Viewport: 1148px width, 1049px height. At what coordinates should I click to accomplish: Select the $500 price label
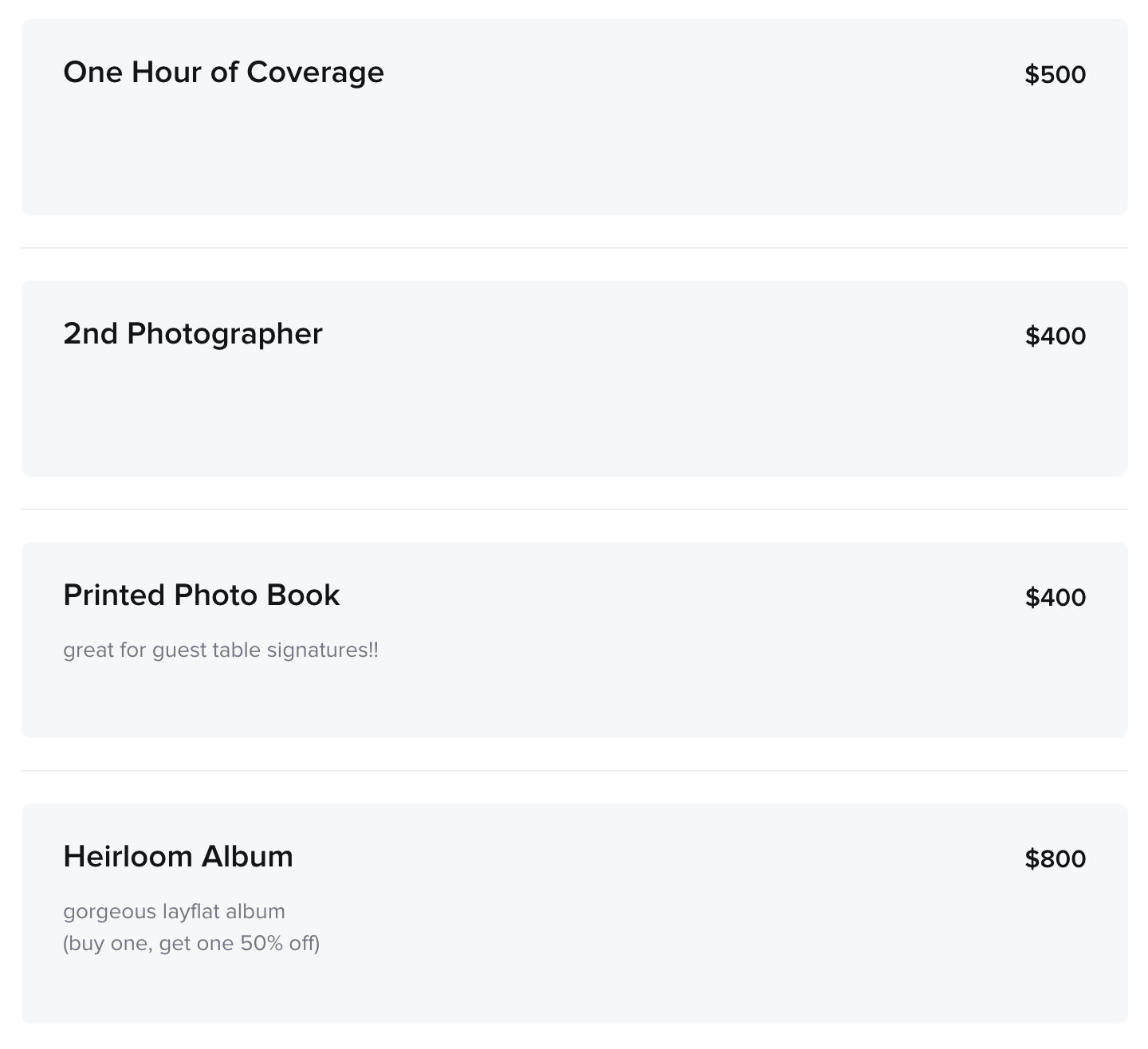(x=1055, y=75)
